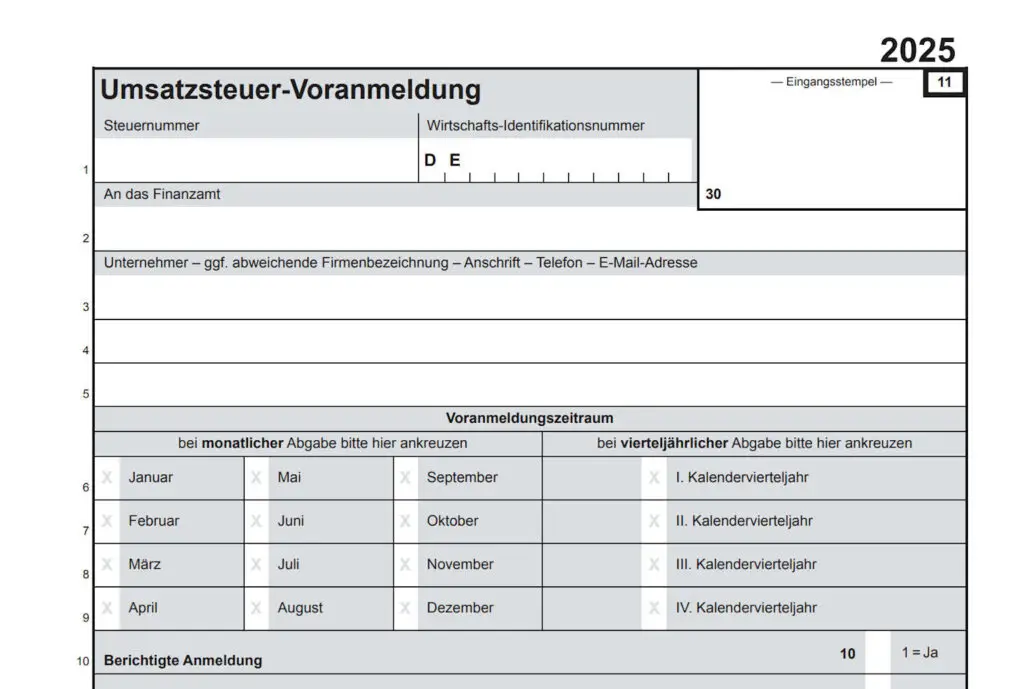Check the Mai month box

point(257,478)
